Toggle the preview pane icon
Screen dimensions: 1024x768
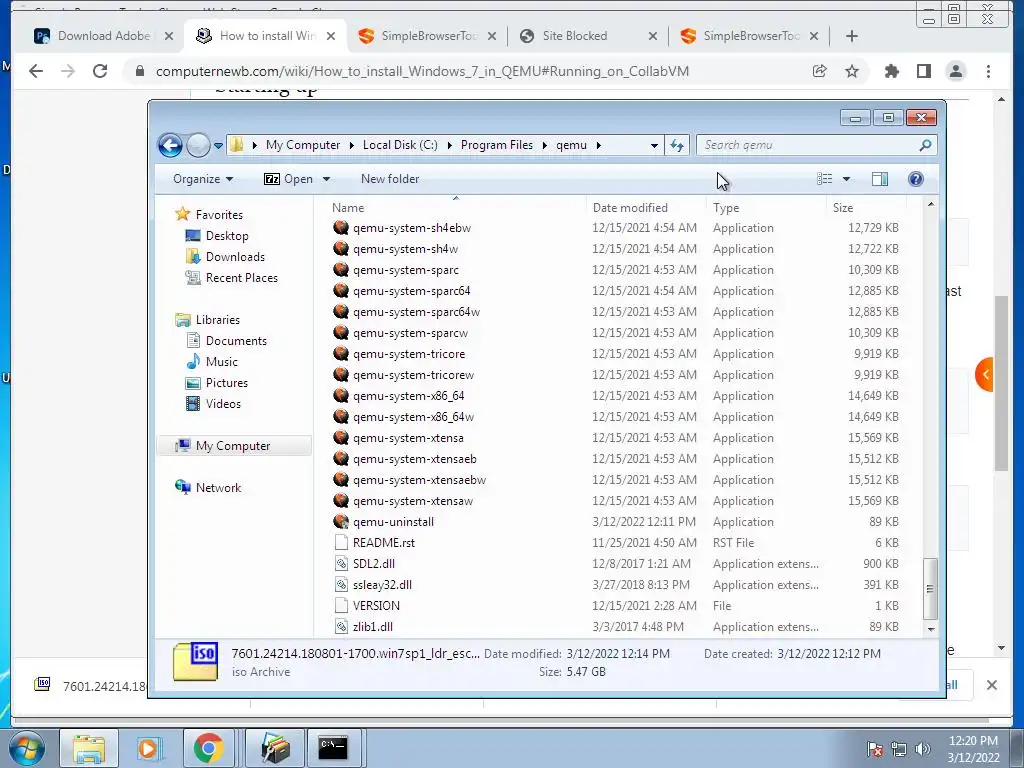(880, 179)
